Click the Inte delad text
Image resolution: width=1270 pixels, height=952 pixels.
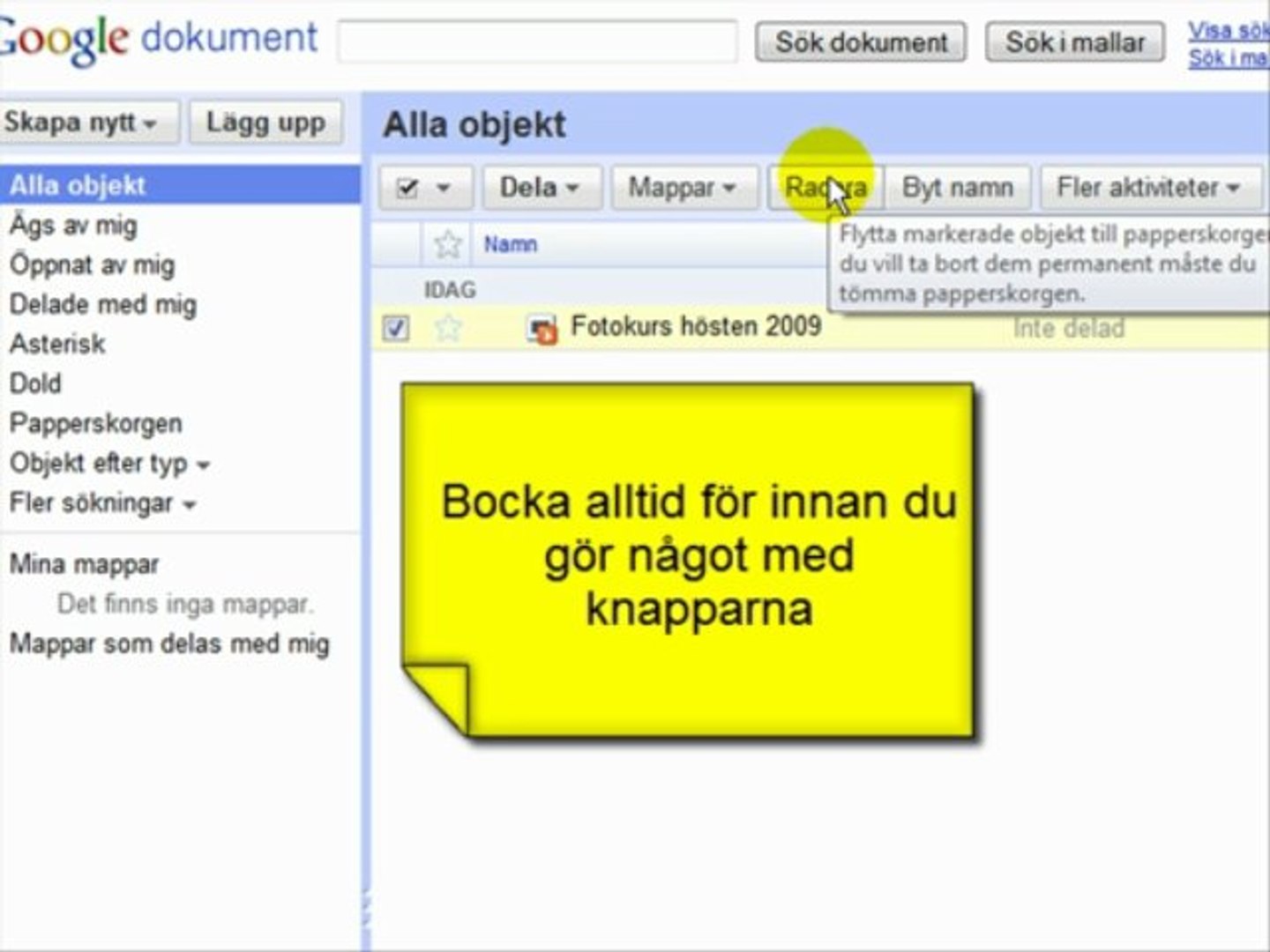1069,329
